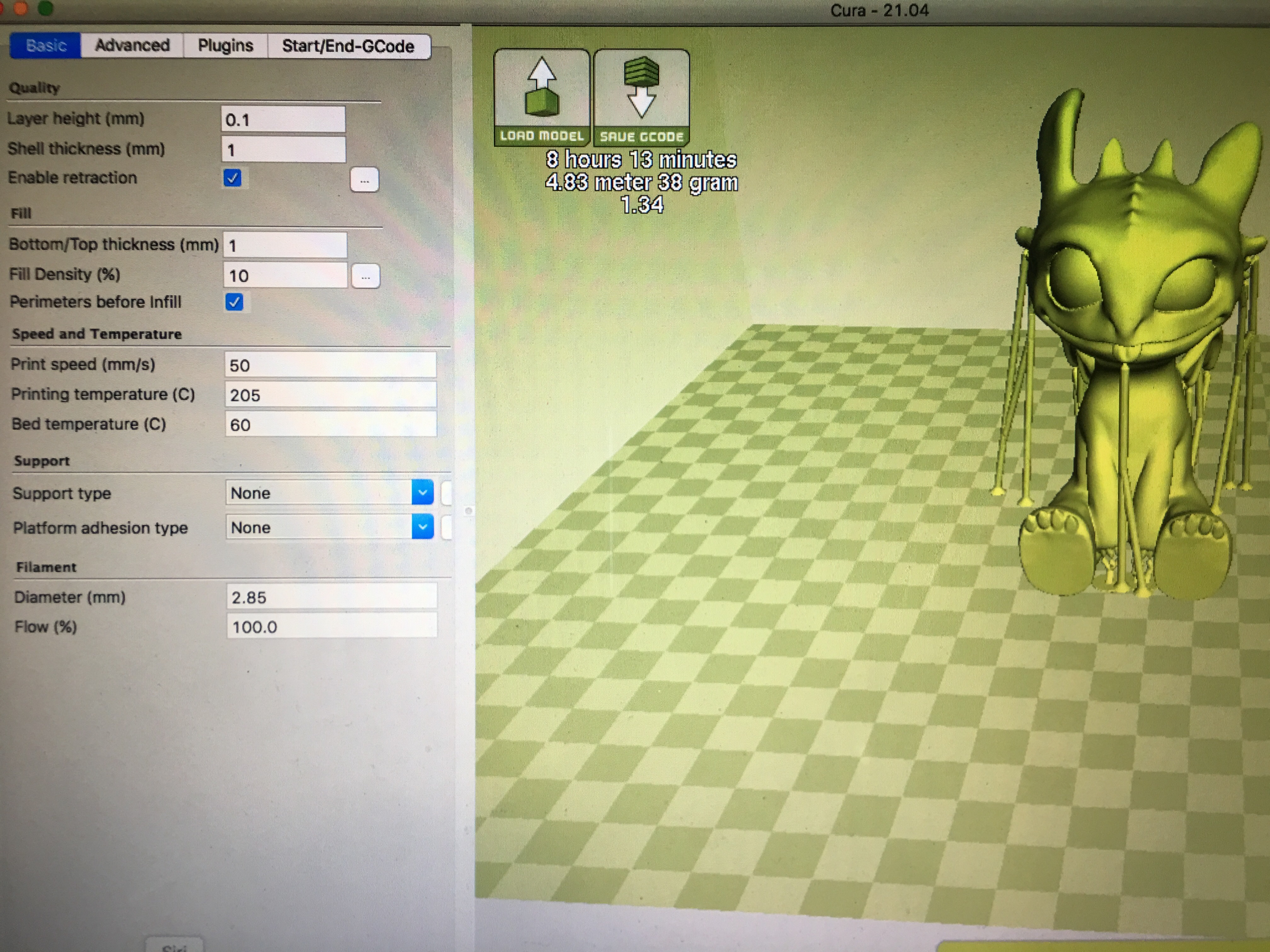Click the Print speed input field
1270x952 pixels.
pos(330,365)
